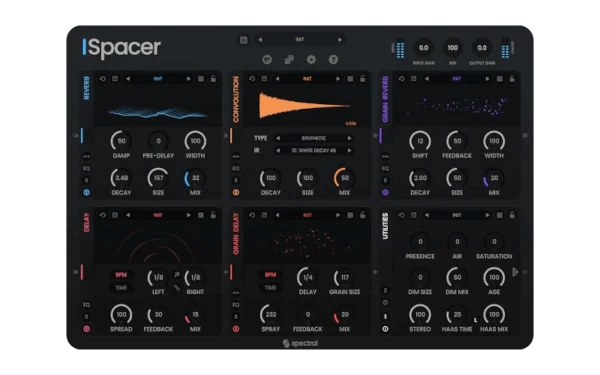
Task: Click the Reverb MIX knob
Action: pyautogui.click(x=195, y=178)
